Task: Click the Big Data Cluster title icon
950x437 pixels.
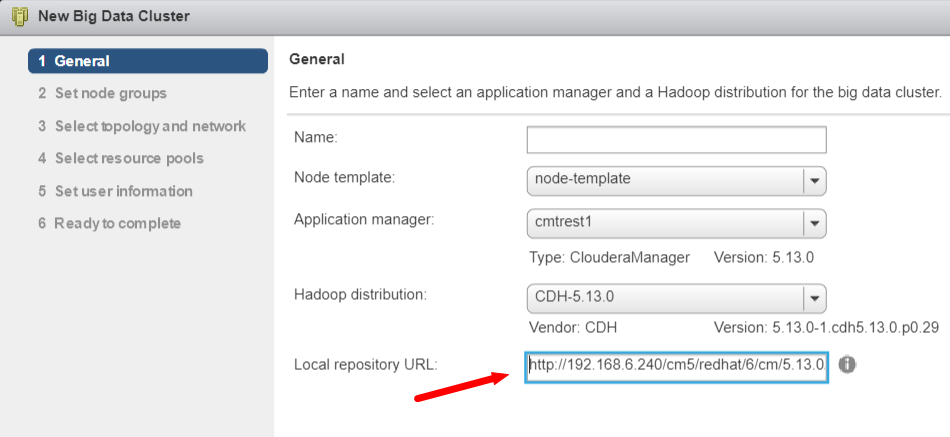Action: 19,16
